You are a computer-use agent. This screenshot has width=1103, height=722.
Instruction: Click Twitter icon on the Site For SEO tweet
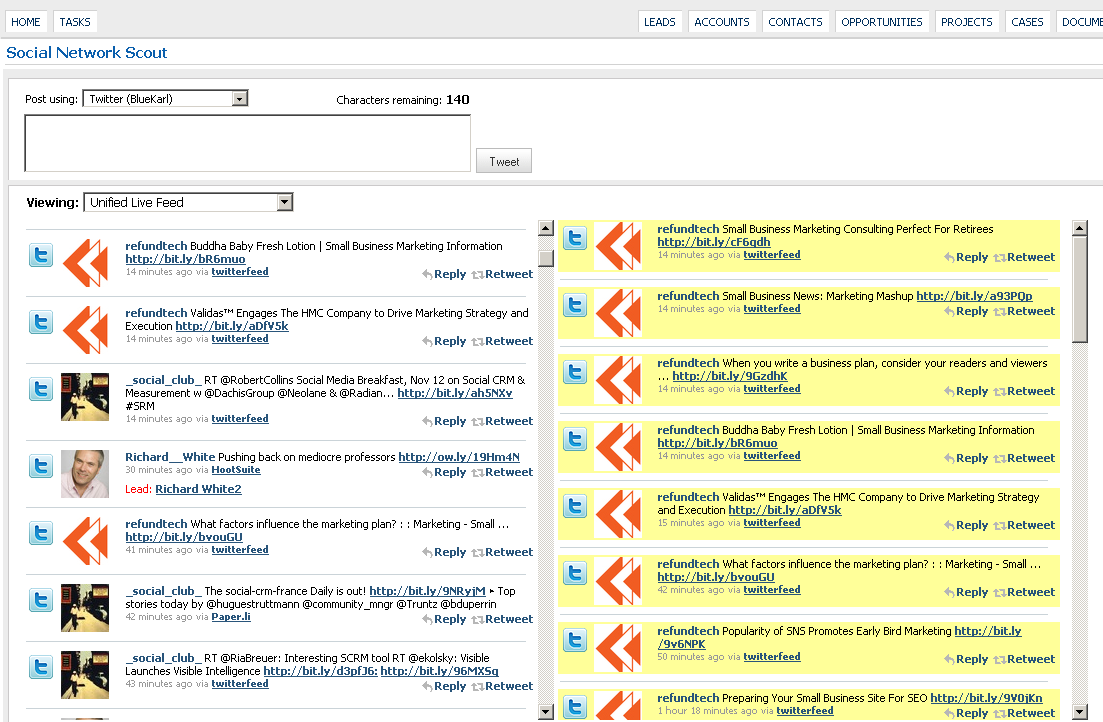pos(575,707)
